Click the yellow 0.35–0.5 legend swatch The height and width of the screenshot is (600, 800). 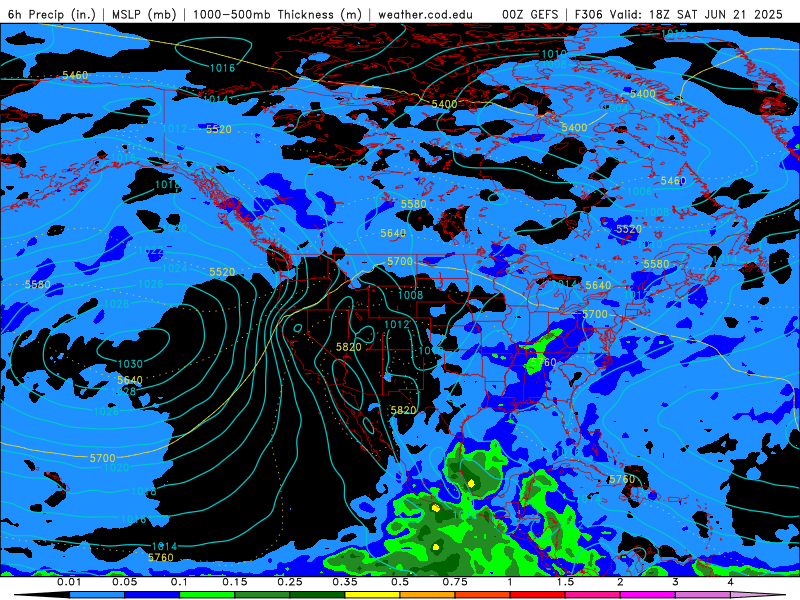click(372, 595)
